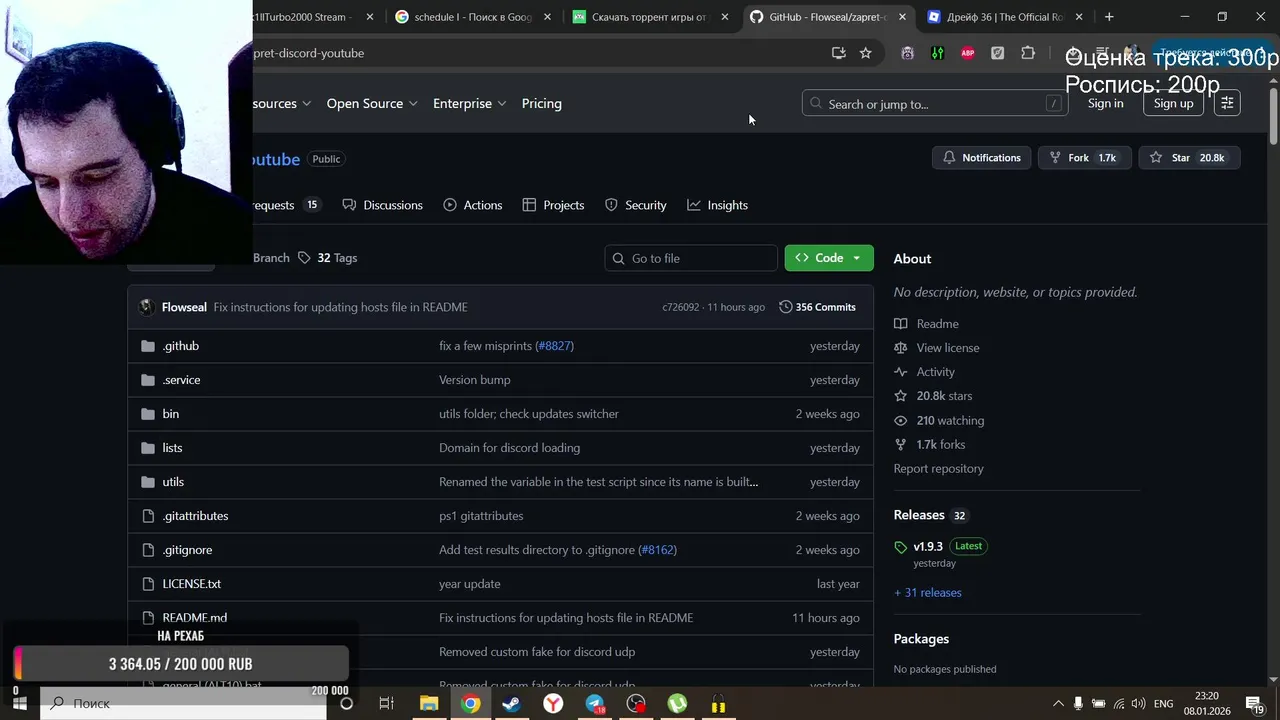The width and height of the screenshot is (1280, 720).
Task: Open Activity link in About sidebar
Action: coord(935,372)
